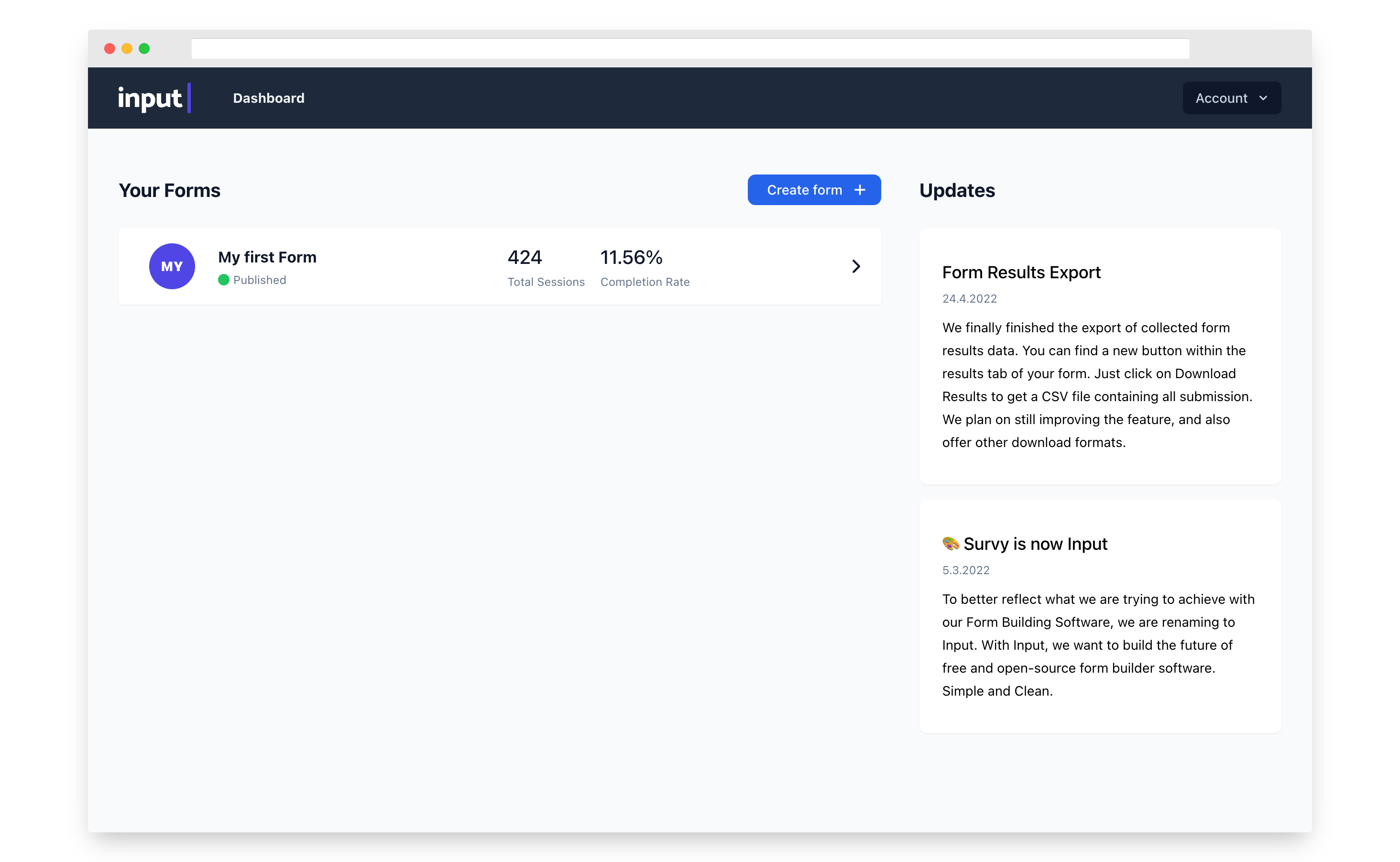Click the Account menu chevron arrow
Screen dimensions: 1400x862
(1263, 98)
